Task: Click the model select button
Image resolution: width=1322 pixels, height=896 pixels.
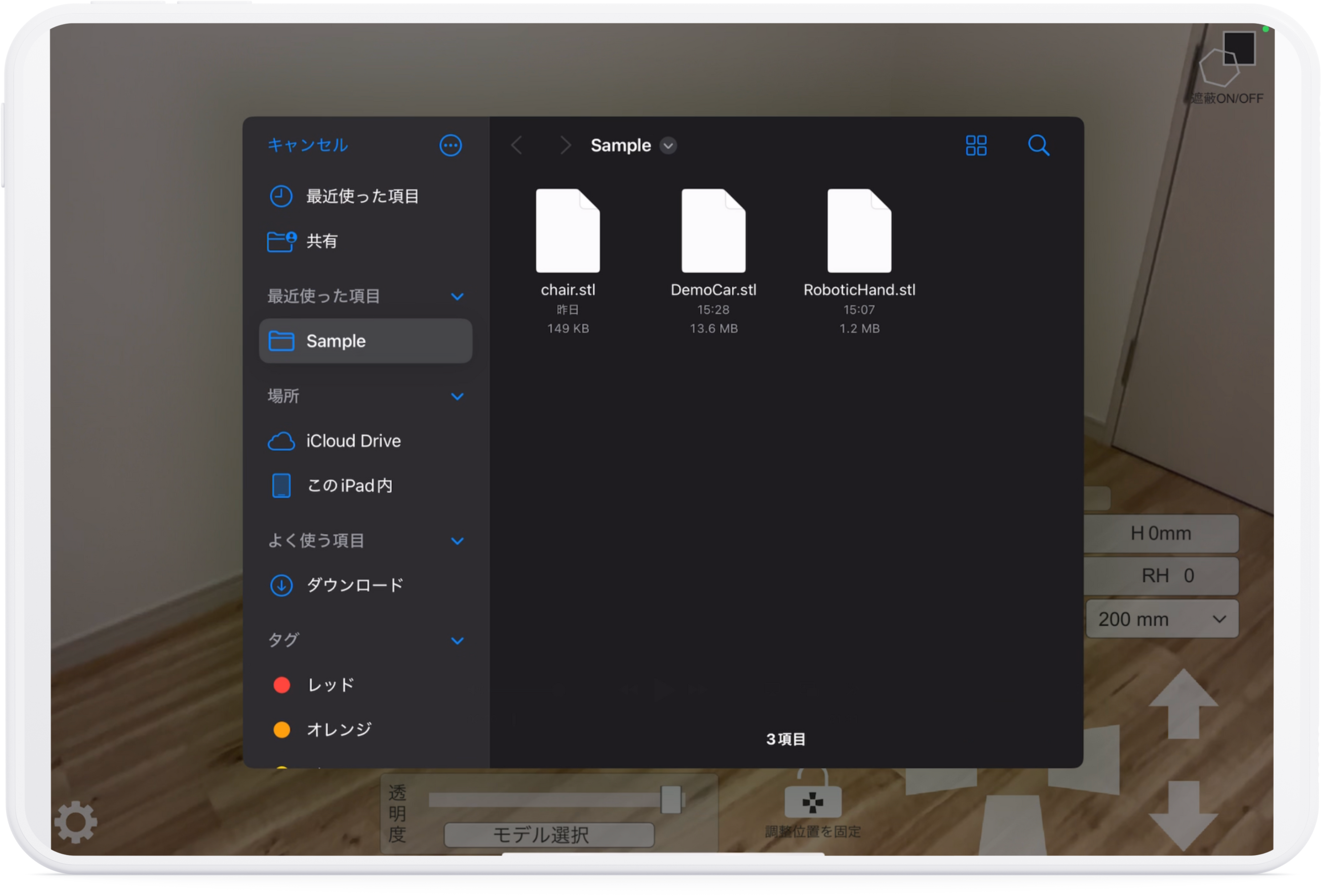Action: [x=549, y=835]
